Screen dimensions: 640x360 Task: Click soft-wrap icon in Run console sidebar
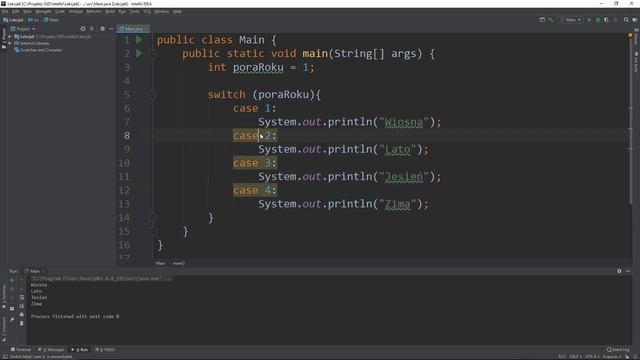pos(22,298)
